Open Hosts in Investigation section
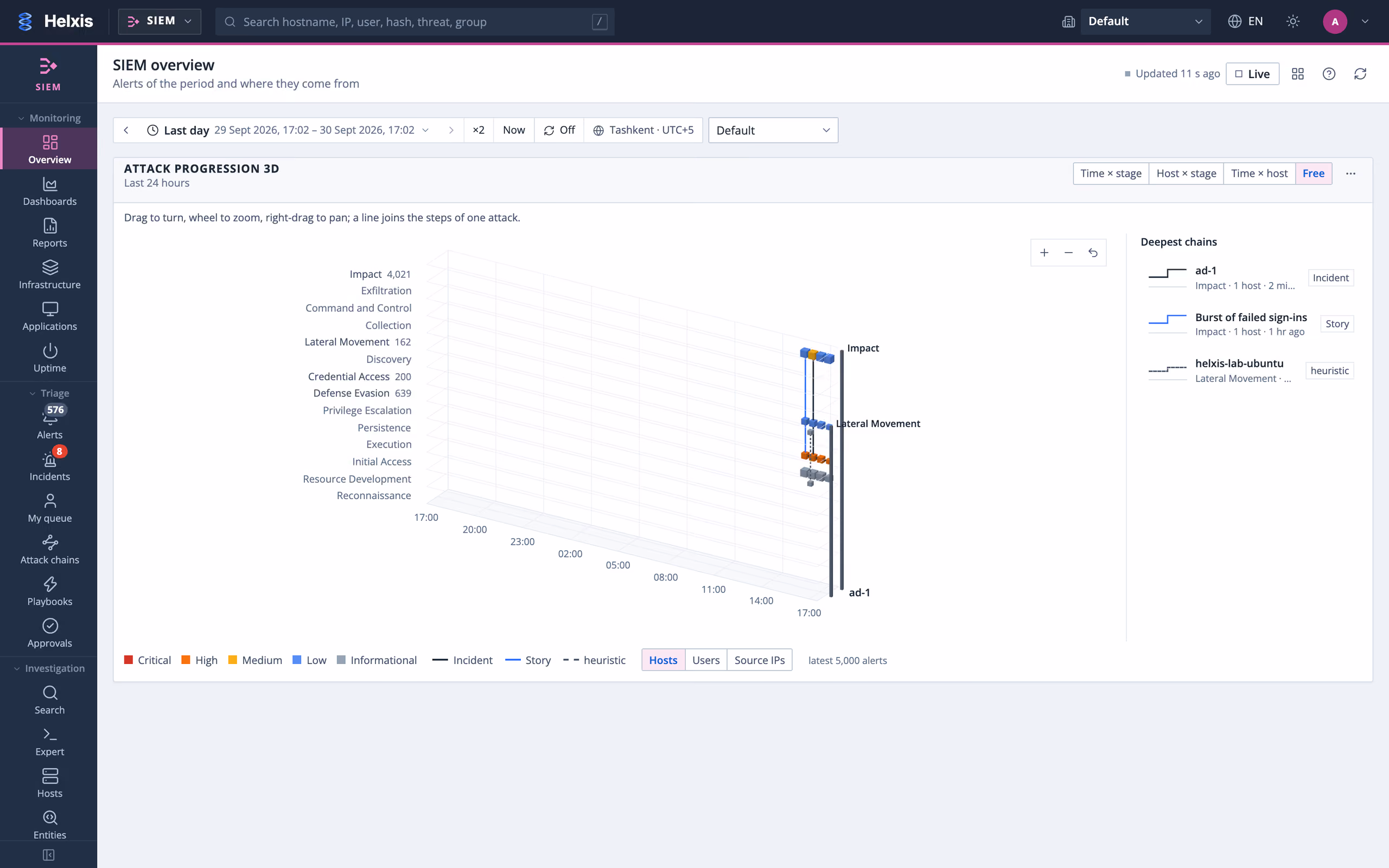The image size is (1389, 868). click(x=50, y=783)
